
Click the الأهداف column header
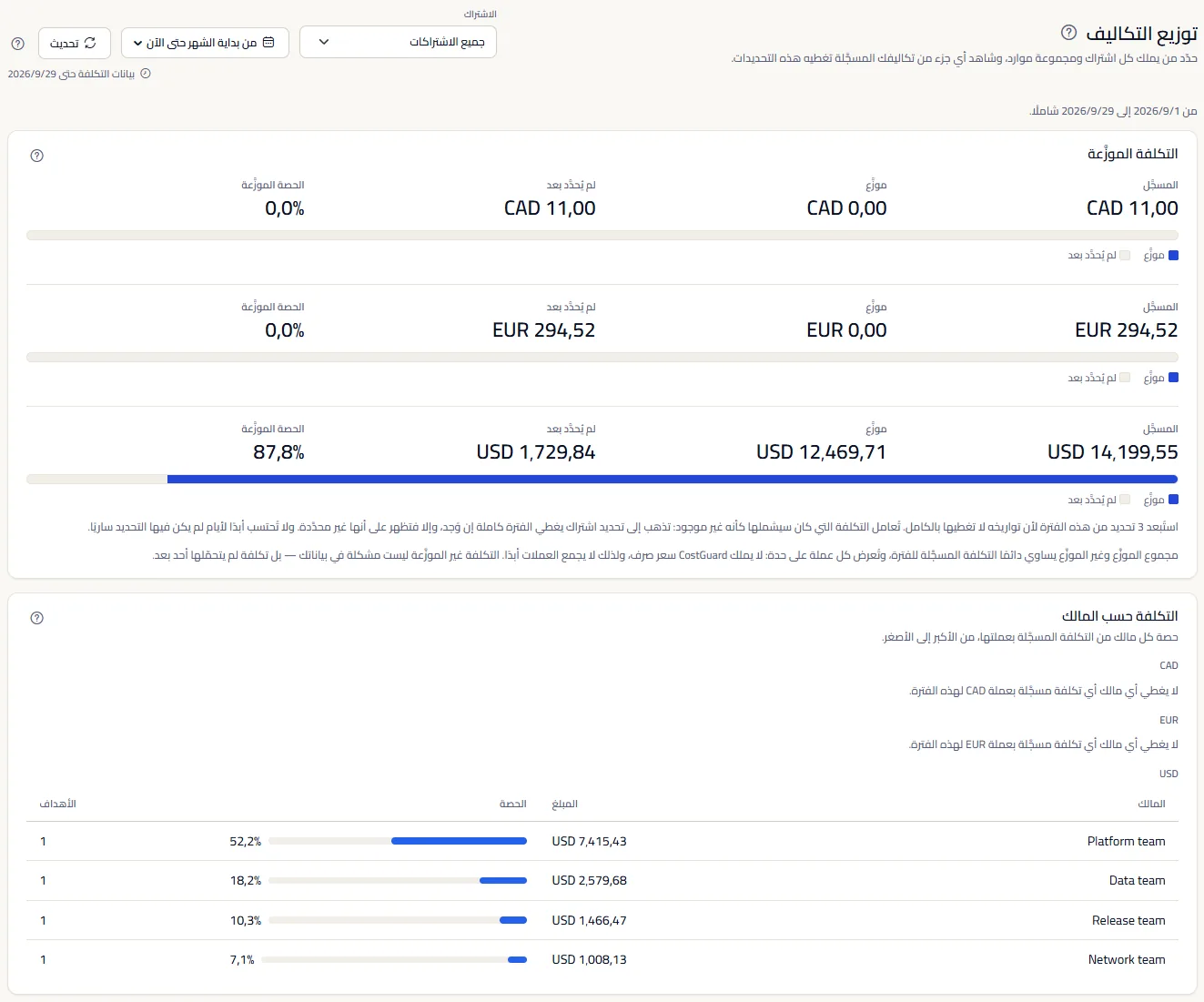click(58, 804)
